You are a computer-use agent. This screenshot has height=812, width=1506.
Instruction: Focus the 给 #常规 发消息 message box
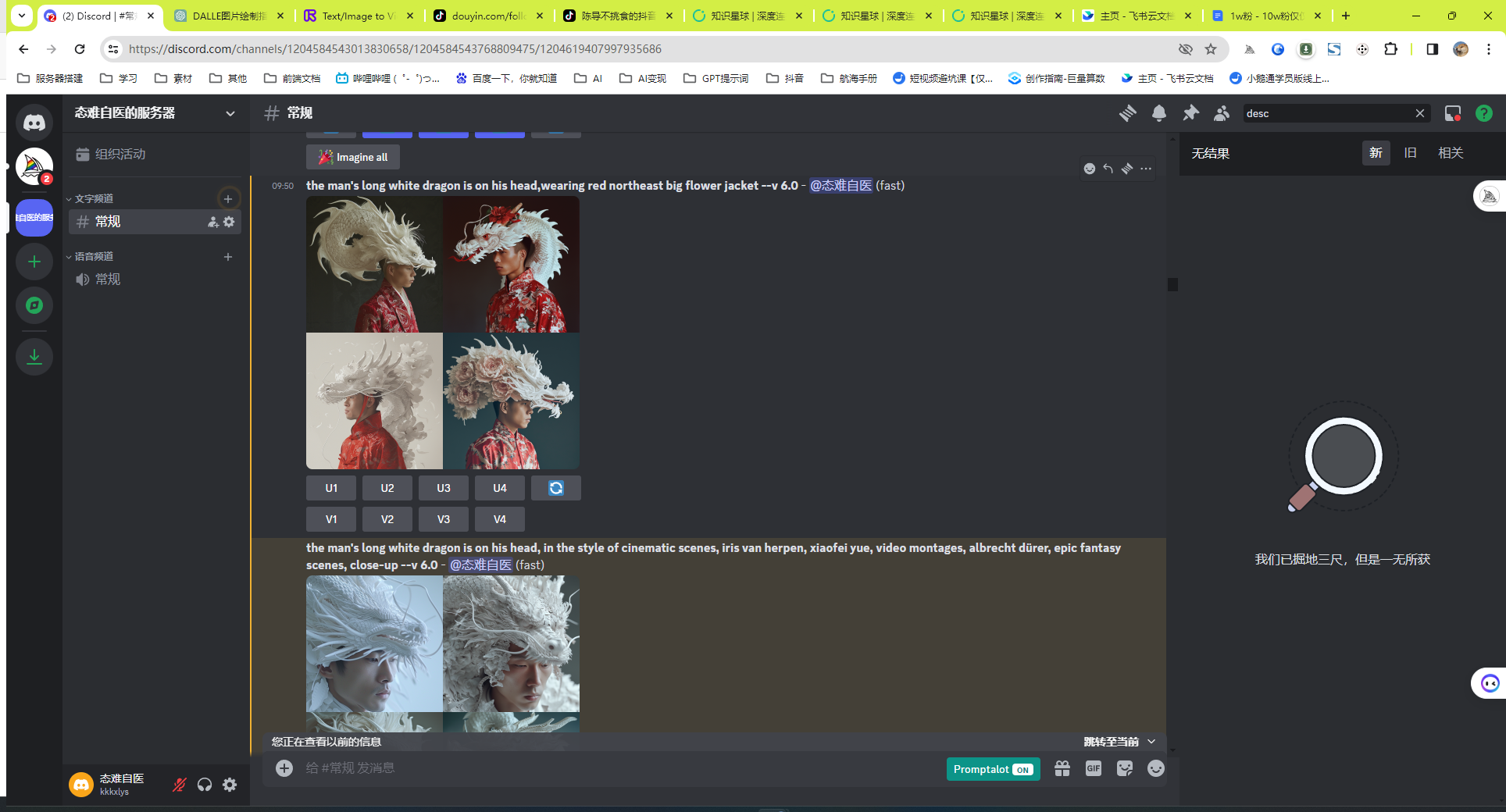point(617,768)
